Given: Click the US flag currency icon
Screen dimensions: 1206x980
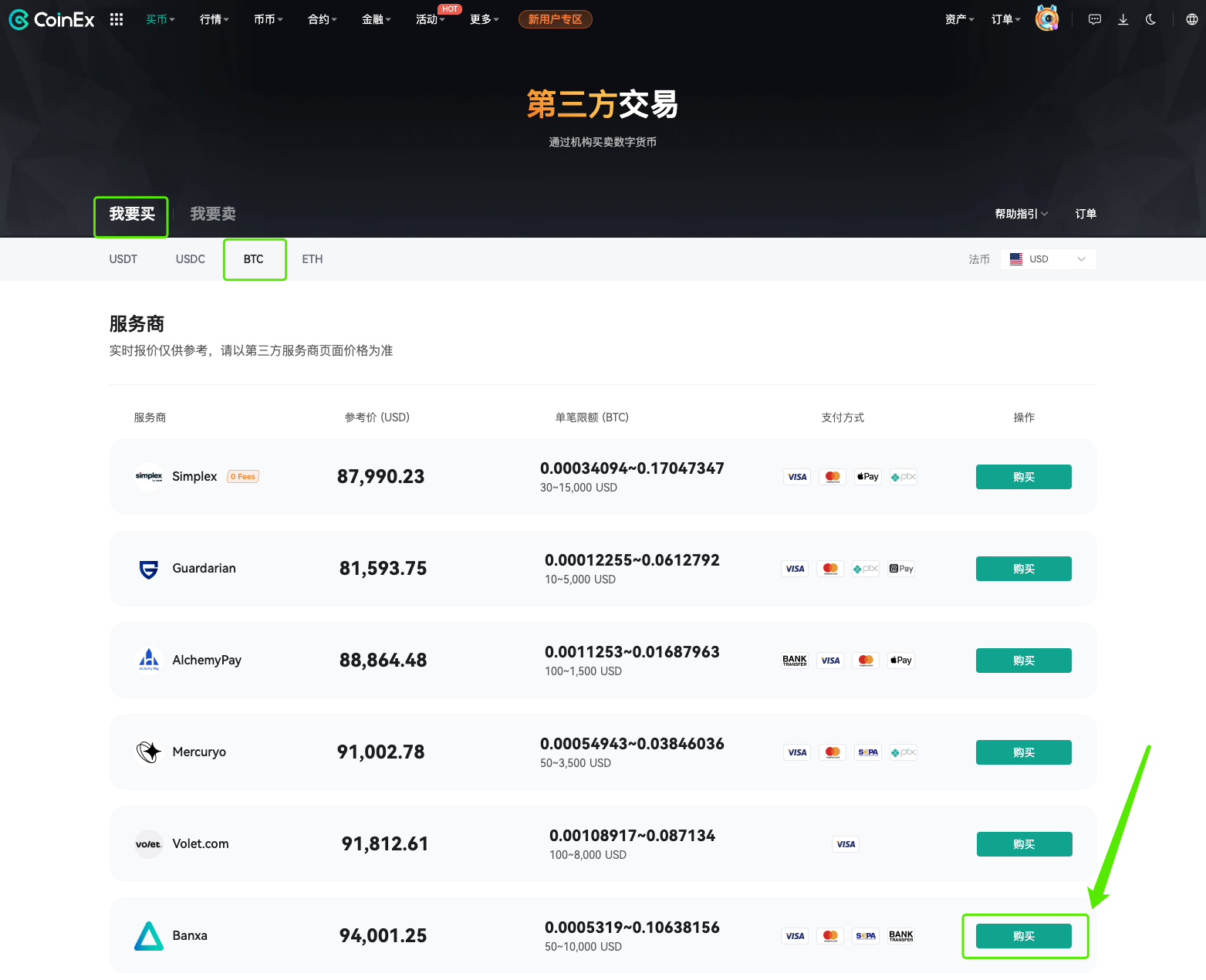Looking at the screenshot, I should tap(1016, 259).
